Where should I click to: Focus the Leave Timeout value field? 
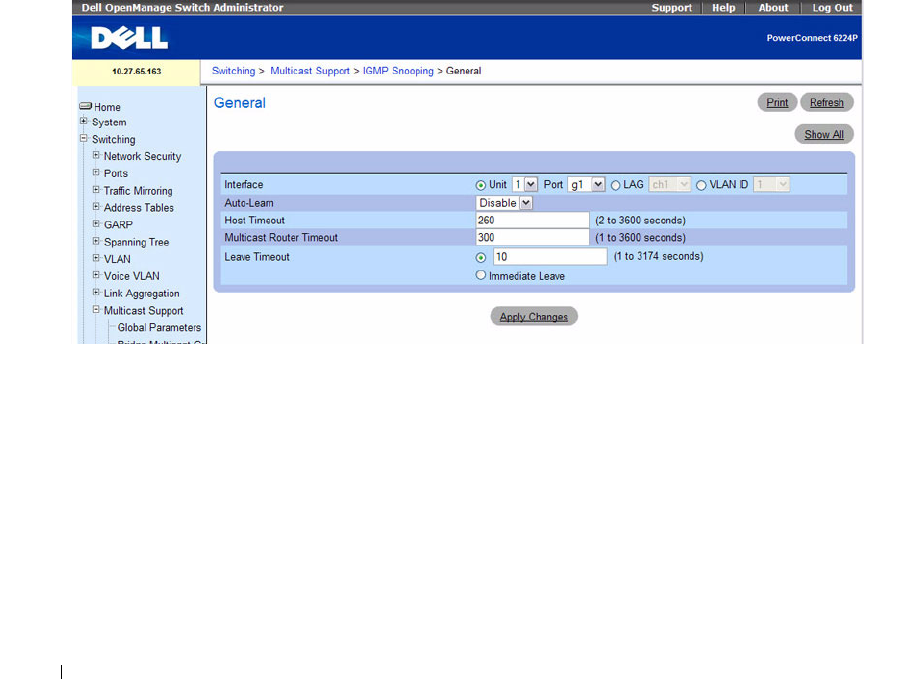tap(550, 257)
